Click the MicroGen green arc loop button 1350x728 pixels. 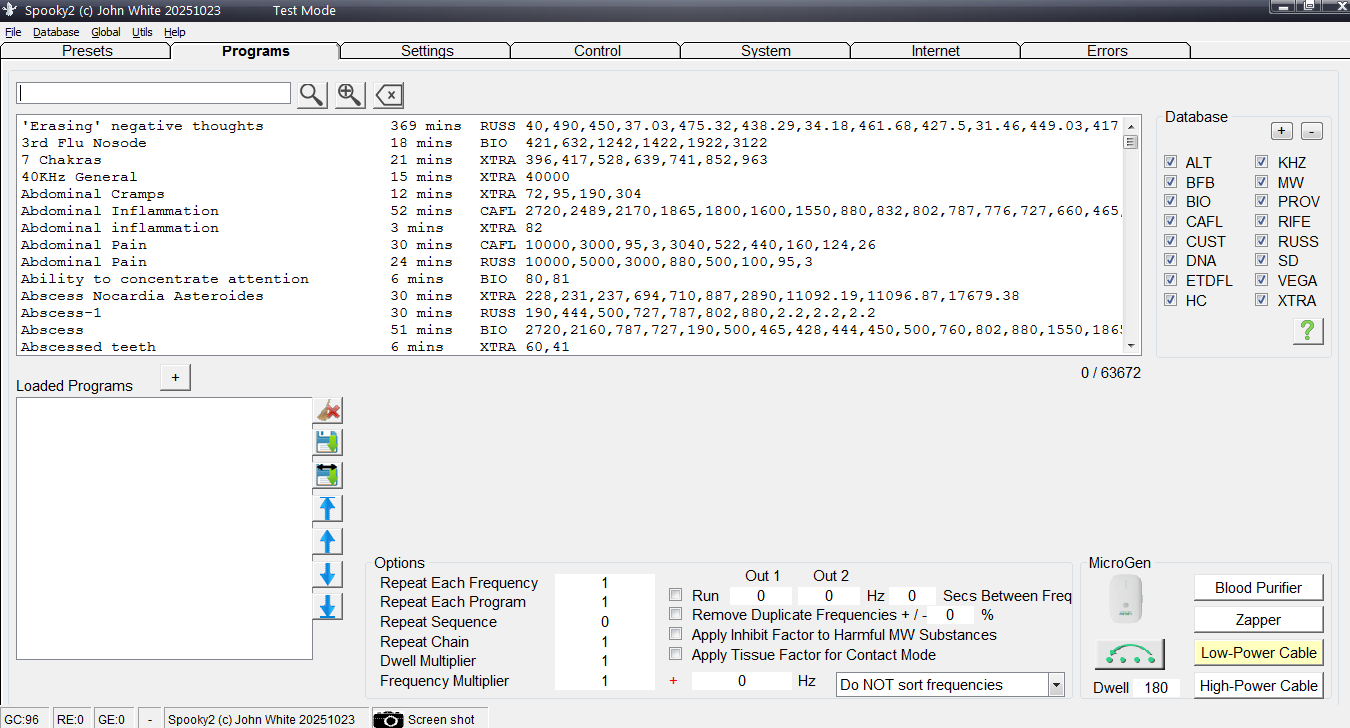point(1129,654)
